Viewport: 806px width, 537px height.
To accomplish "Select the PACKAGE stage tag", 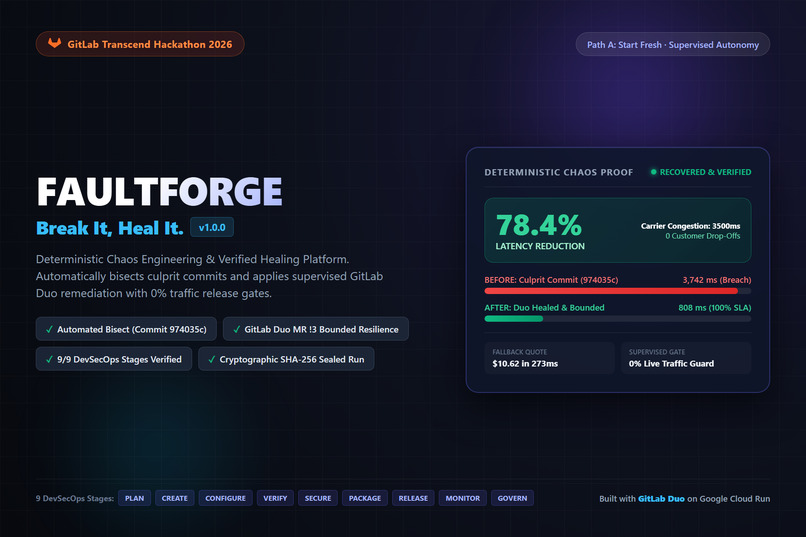I will (365, 498).
